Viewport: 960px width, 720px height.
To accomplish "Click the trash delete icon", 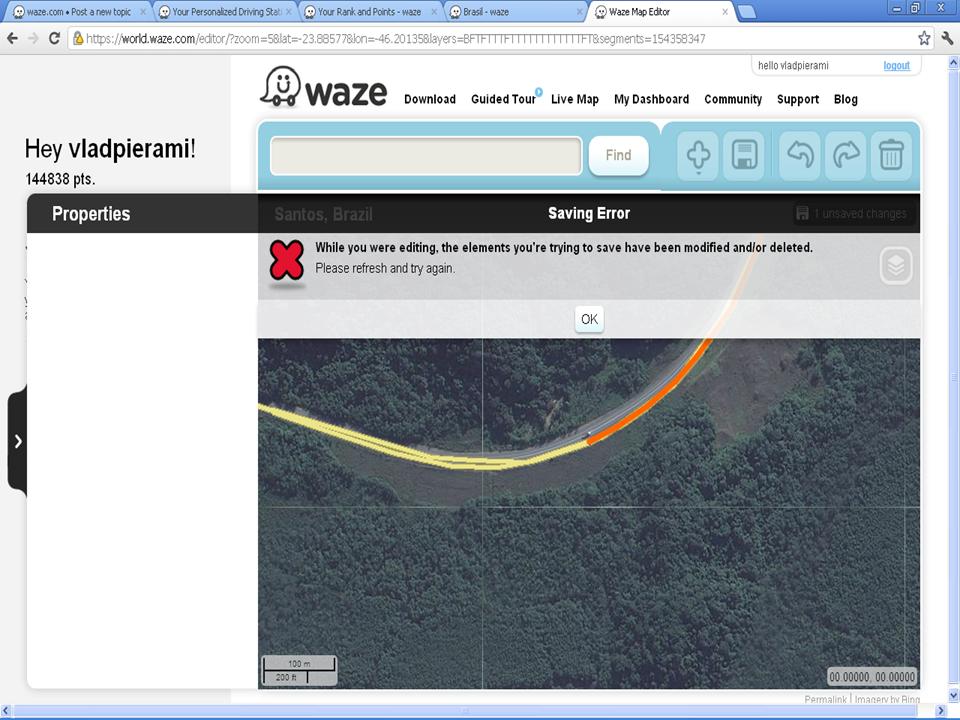I will 891,155.
